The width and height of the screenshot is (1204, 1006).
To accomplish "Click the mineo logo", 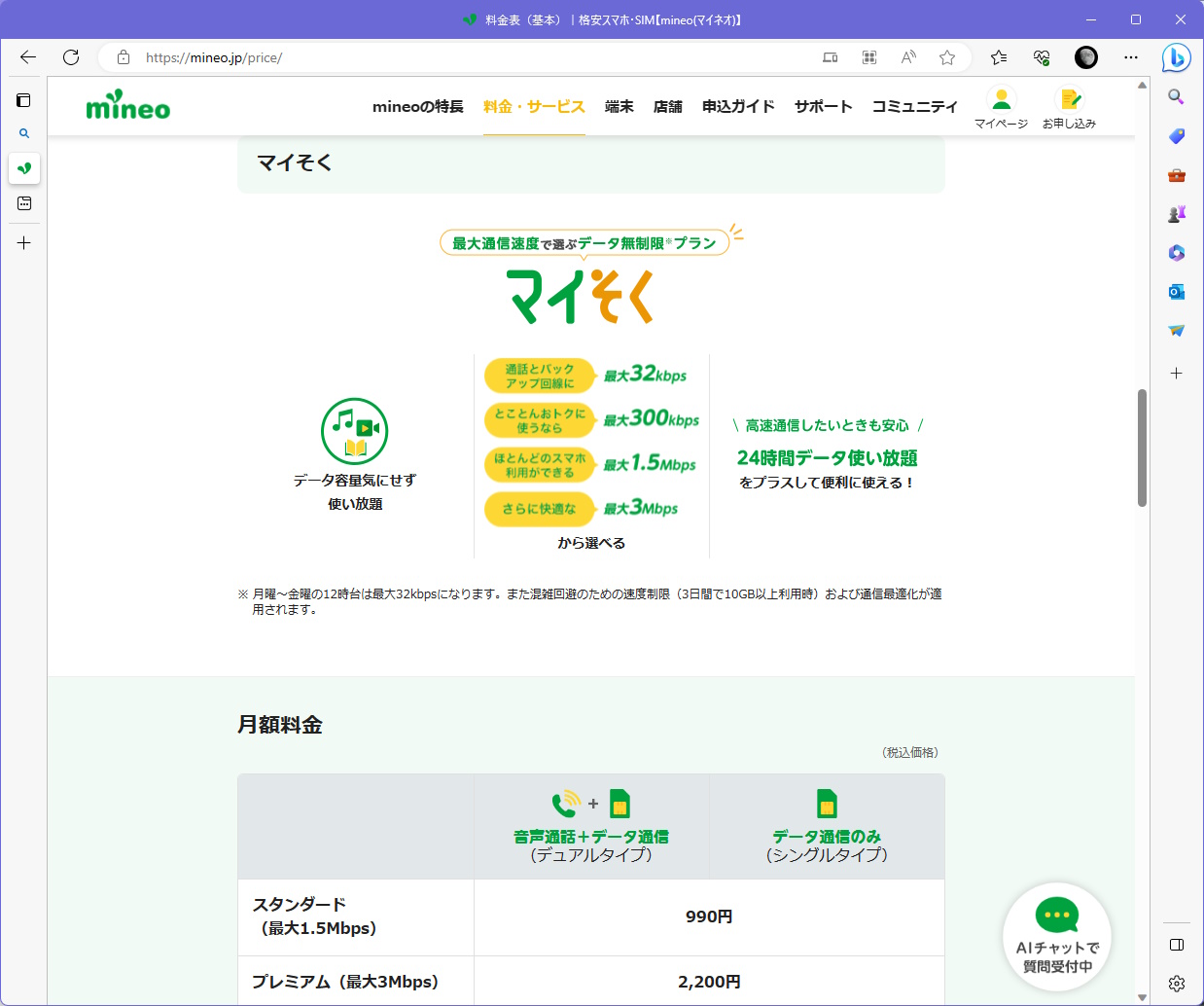I will click(128, 105).
